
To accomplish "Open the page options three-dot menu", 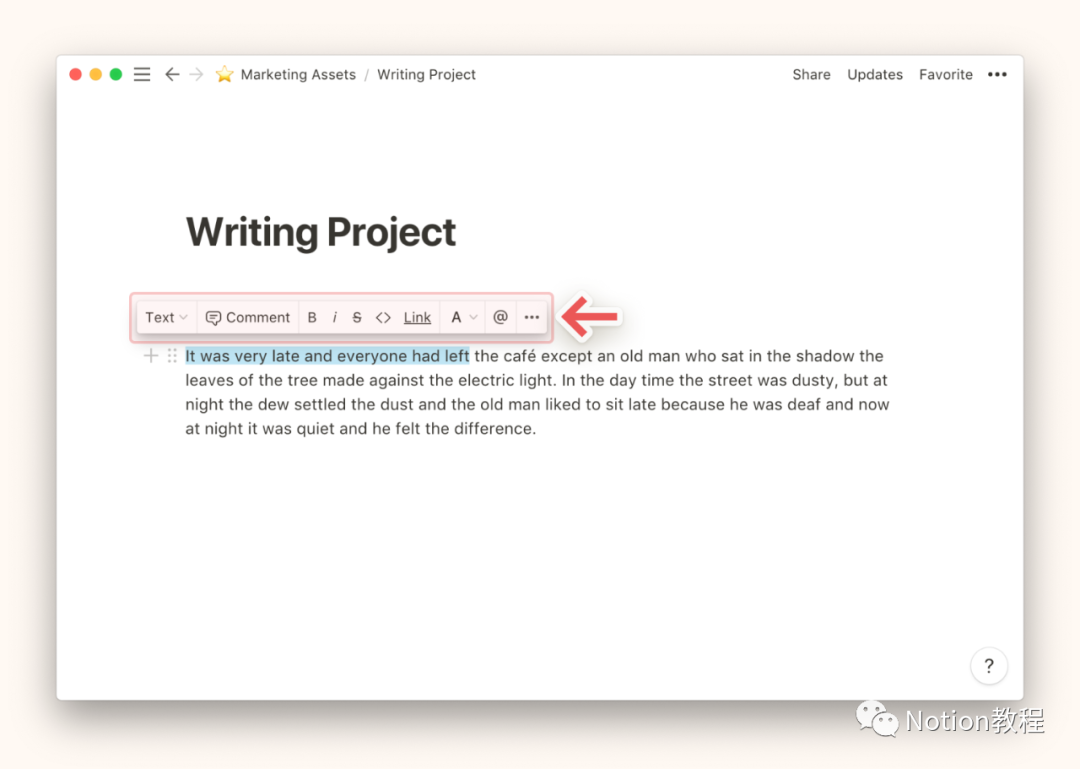I will [x=997, y=75].
